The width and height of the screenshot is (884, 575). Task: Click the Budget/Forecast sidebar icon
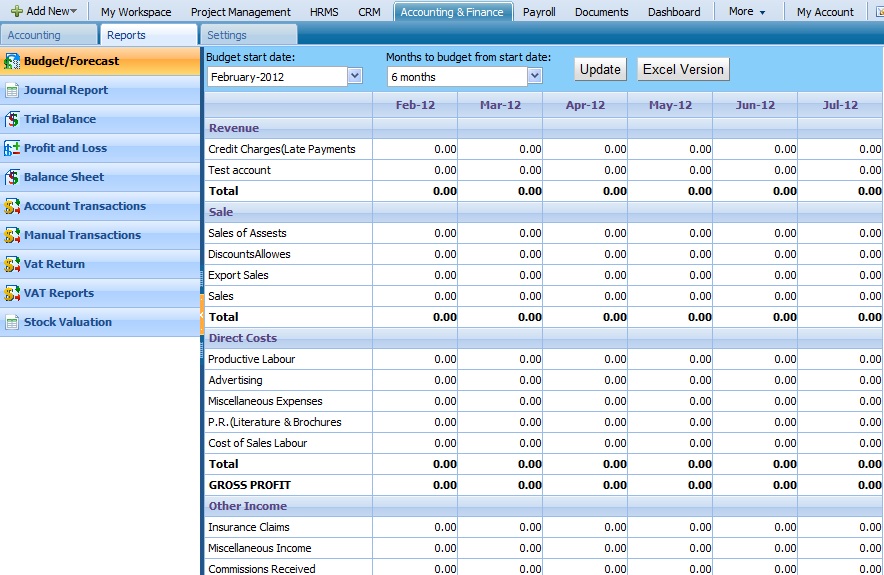12,61
